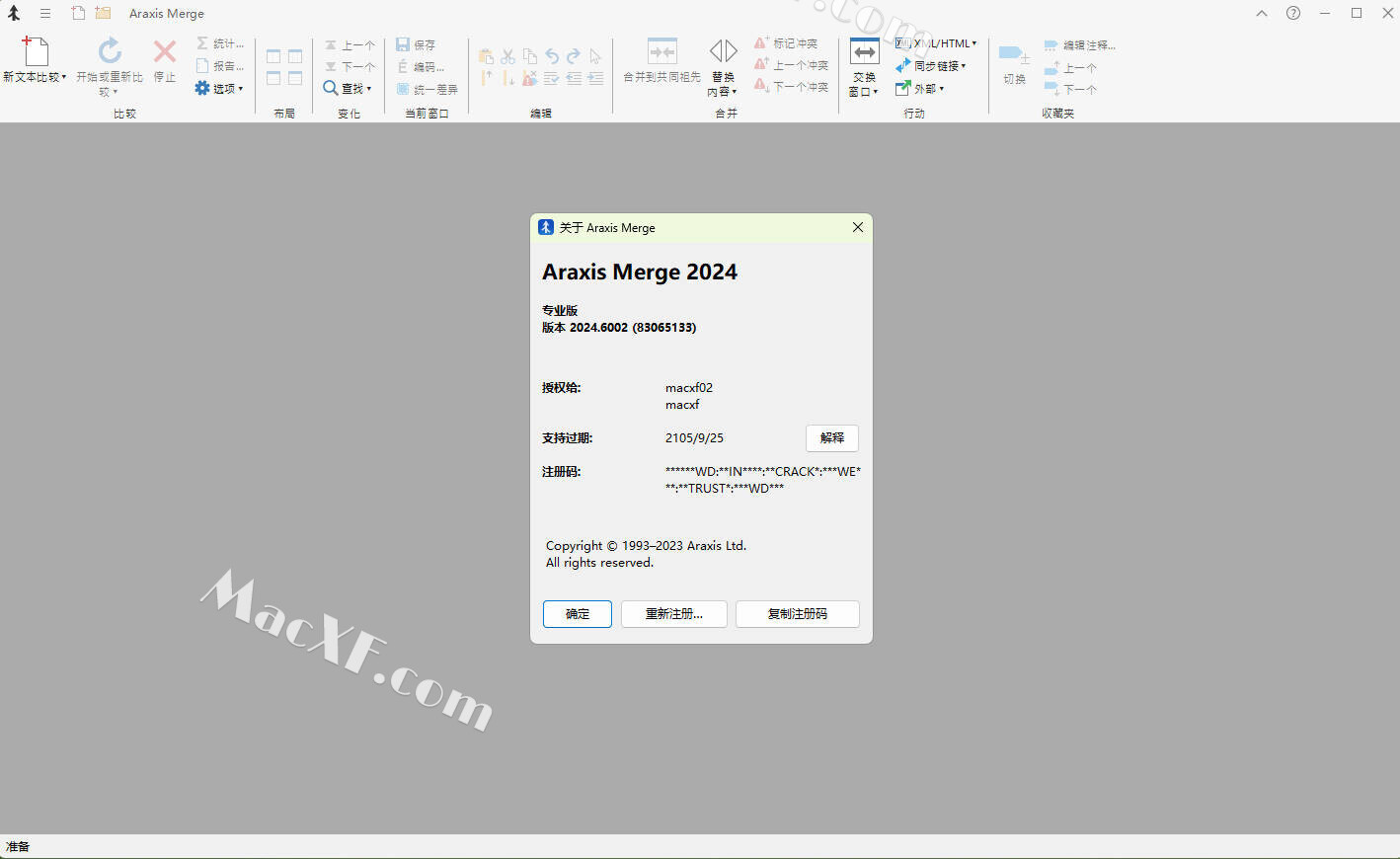Expand the Find (查找) magnifier dropdown

tap(348, 89)
